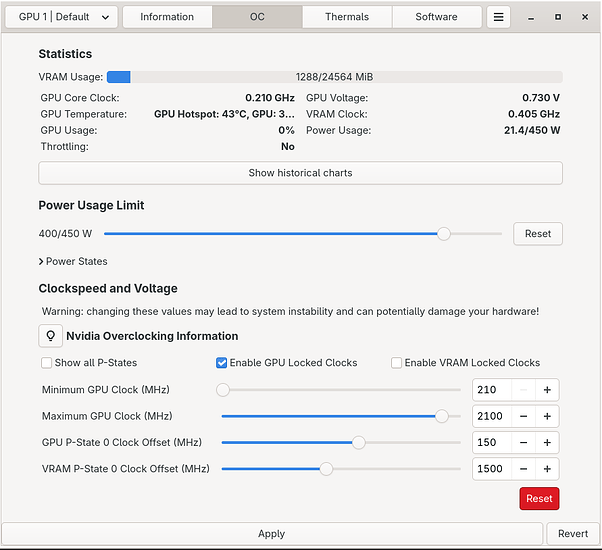This screenshot has height=550, width=602.
Task: Click the Power Usage Limit slider handle
Action: point(444,234)
